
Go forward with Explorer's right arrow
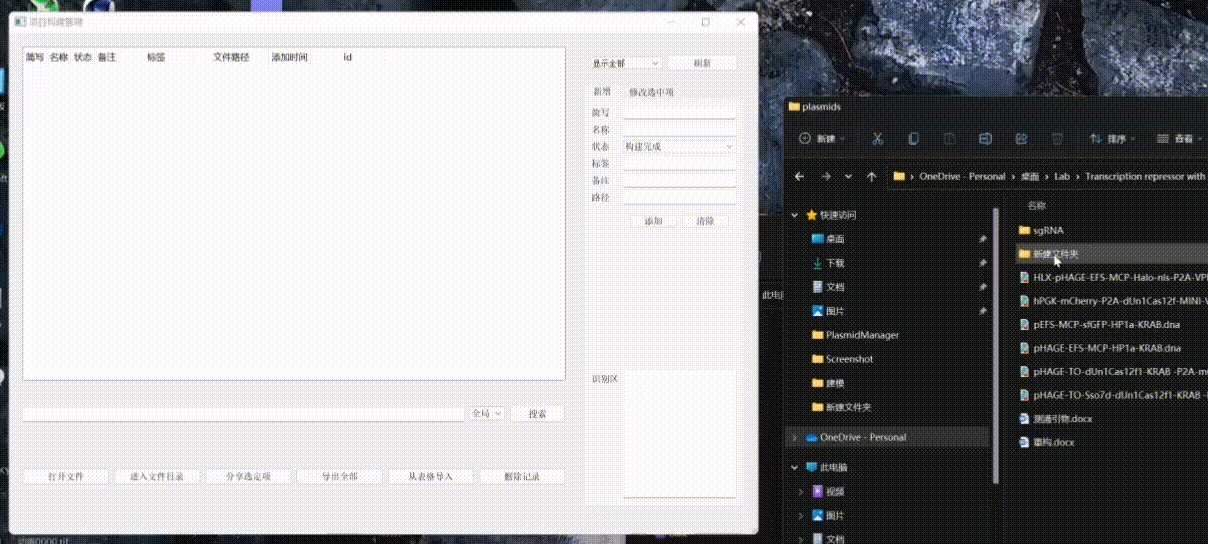coord(825,176)
